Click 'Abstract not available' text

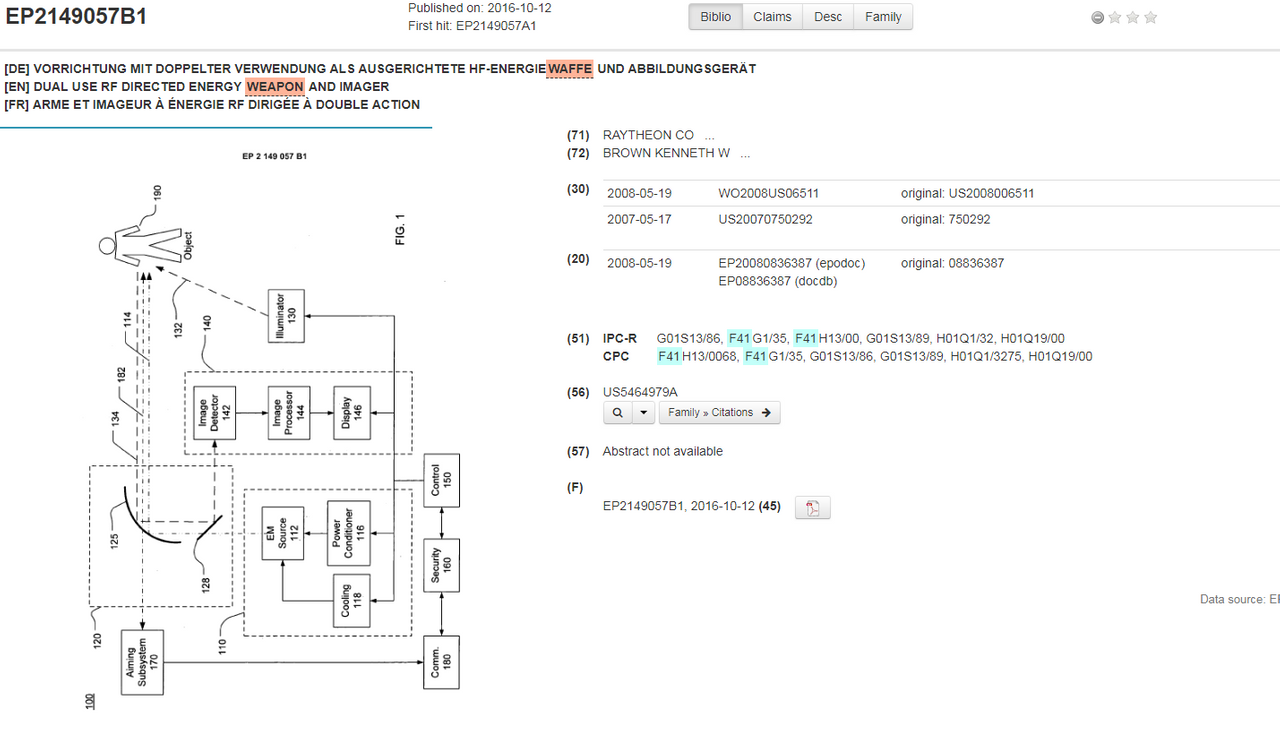tap(662, 451)
